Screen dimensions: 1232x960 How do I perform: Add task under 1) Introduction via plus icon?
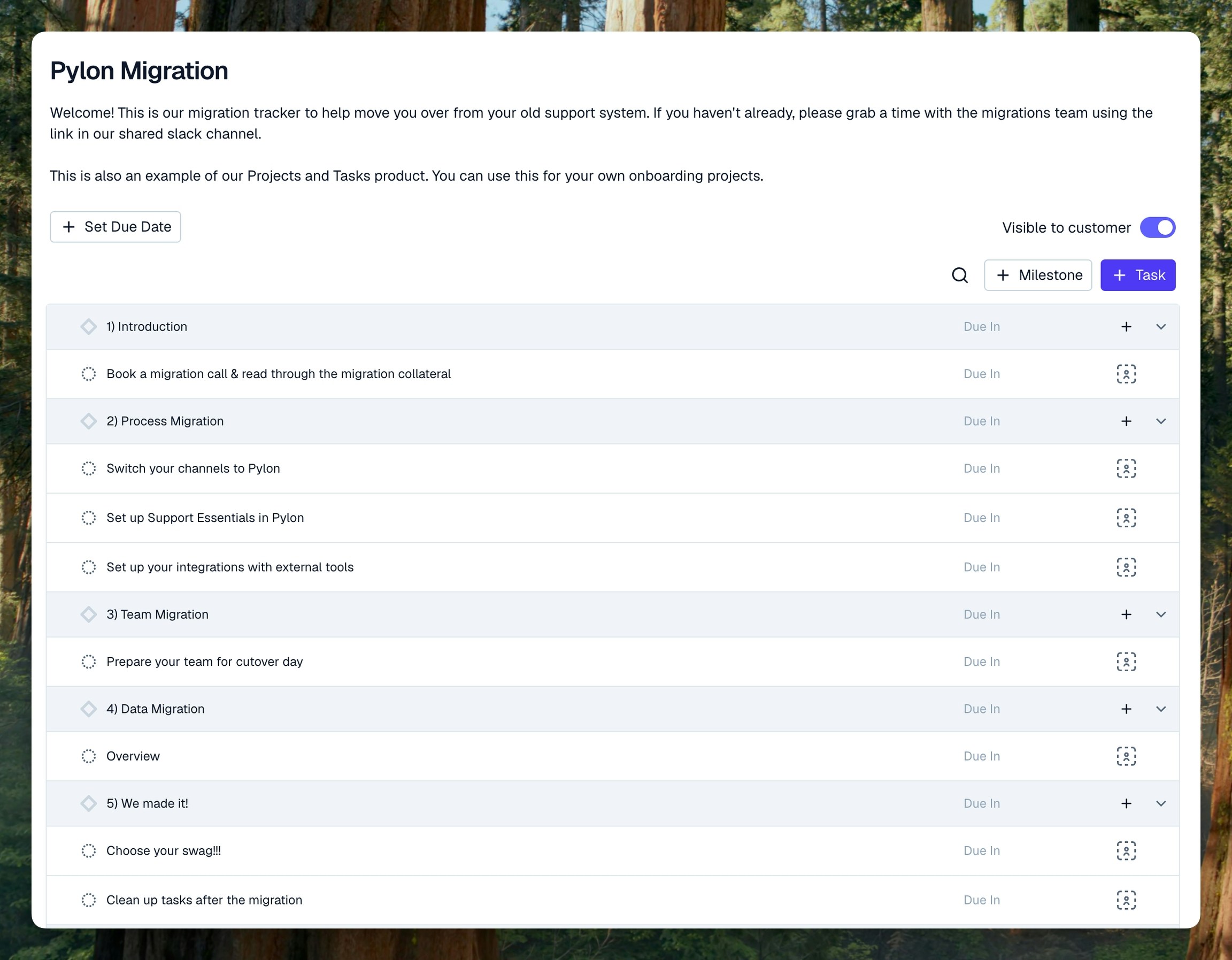click(1126, 327)
